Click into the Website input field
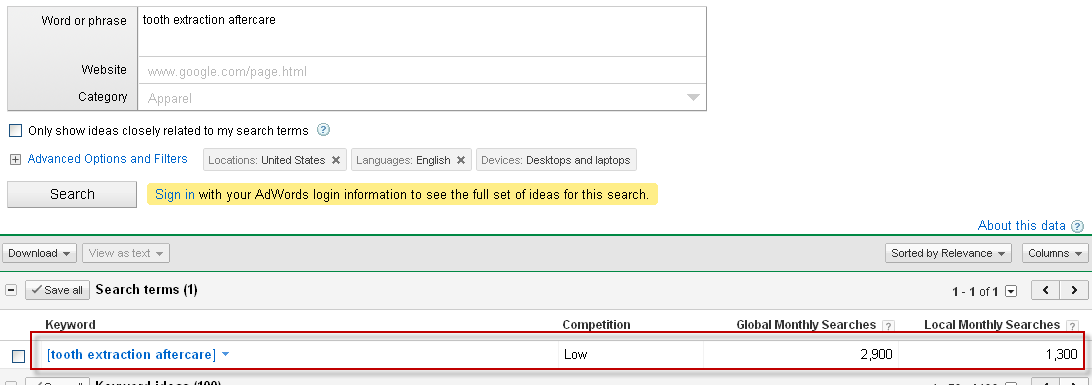Image resolution: width=1092 pixels, height=385 pixels. pos(422,71)
